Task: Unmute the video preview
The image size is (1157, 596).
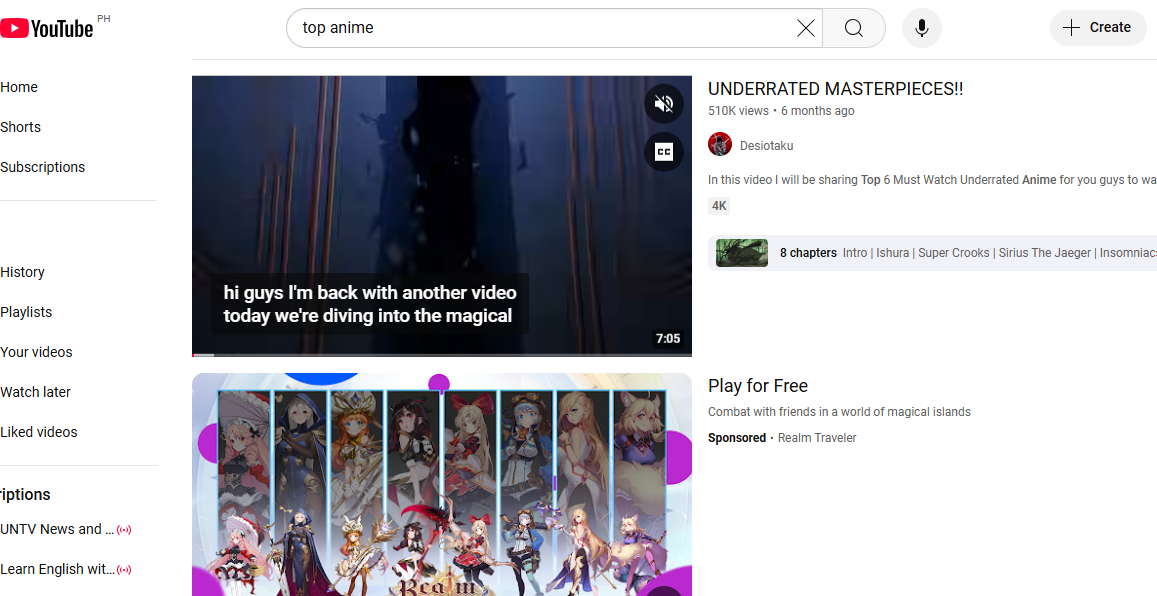Action: 663,103
